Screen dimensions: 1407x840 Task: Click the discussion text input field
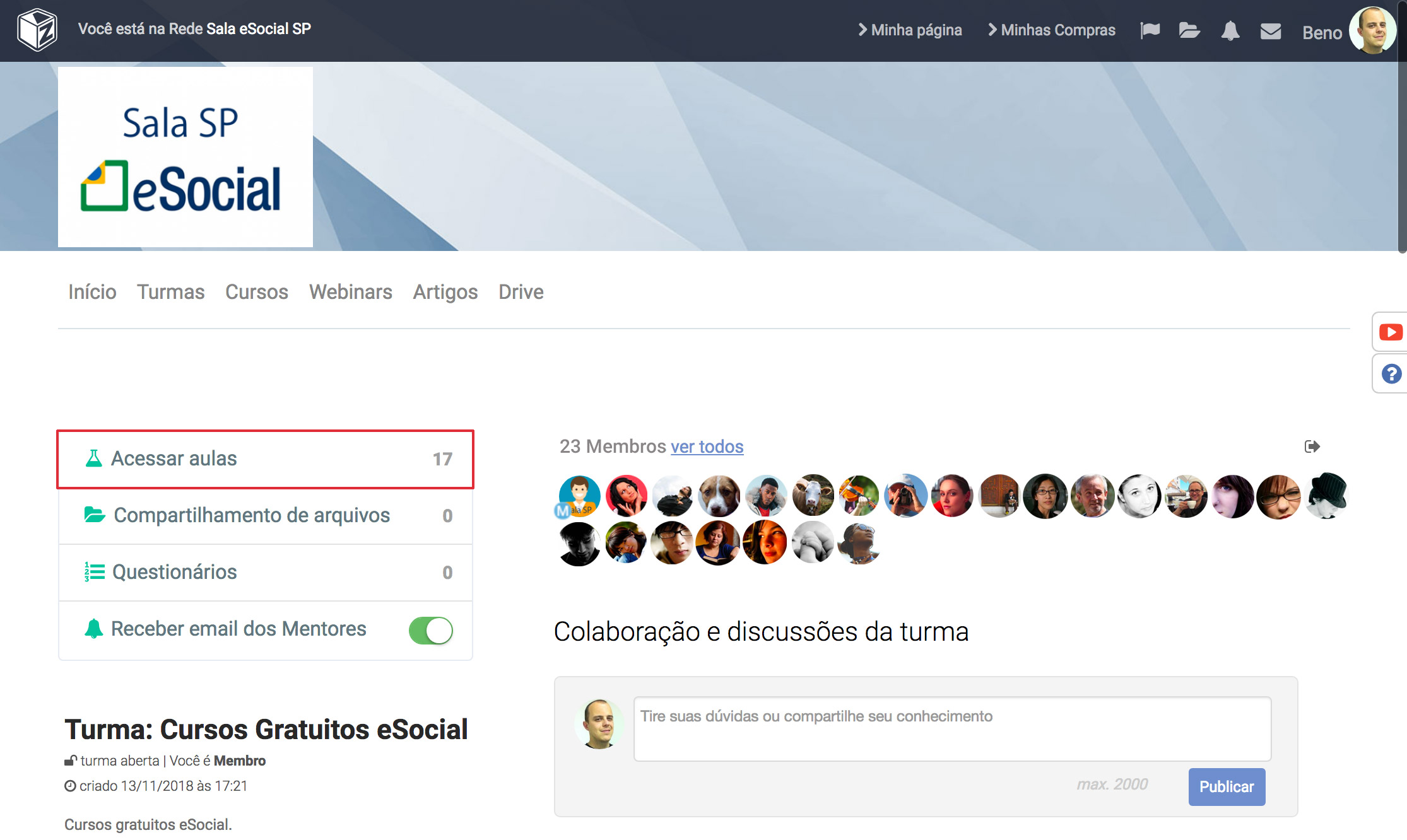pyautogui.click(x=951, y=728)
